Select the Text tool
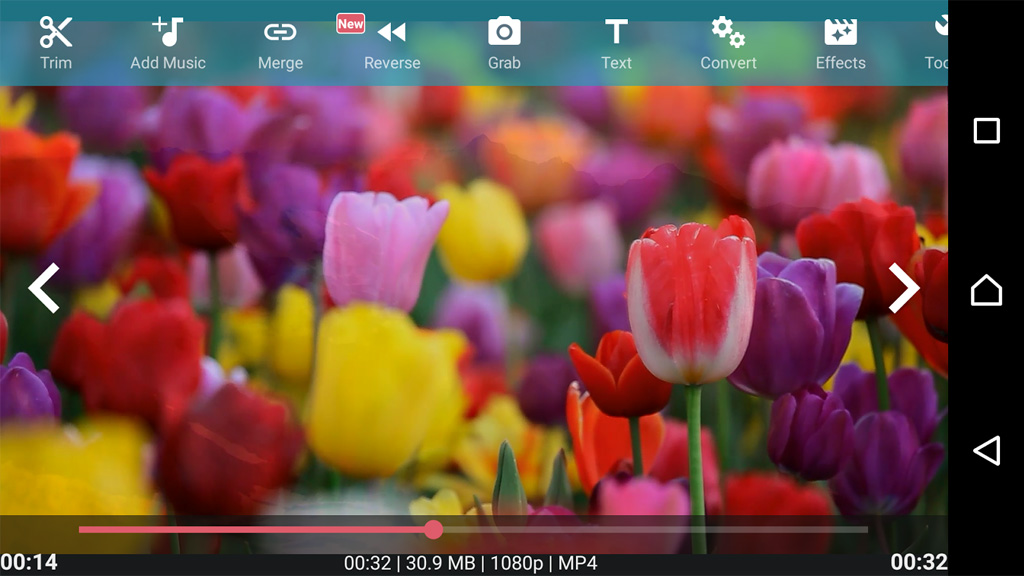The image size is (1024, 576). pos(616,44)
